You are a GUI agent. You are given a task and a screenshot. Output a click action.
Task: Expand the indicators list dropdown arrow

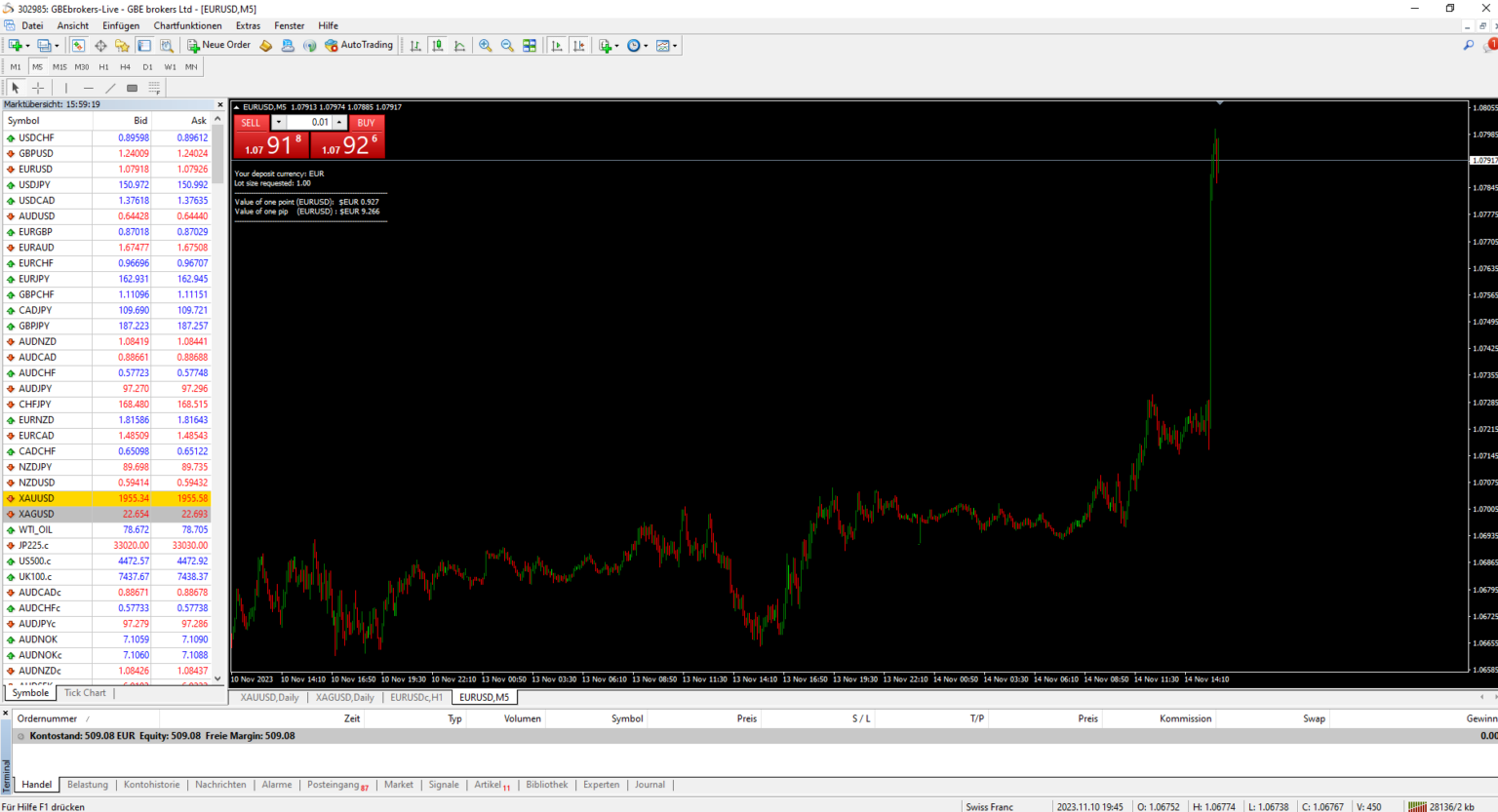pyautogui.click(x=616, y=46)
